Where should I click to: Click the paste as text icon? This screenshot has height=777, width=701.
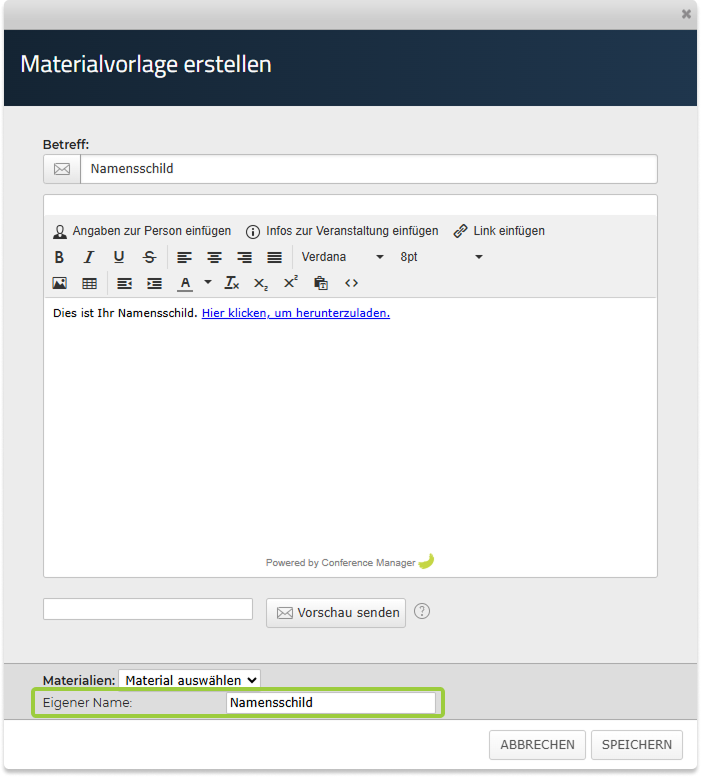click(321, 284)
